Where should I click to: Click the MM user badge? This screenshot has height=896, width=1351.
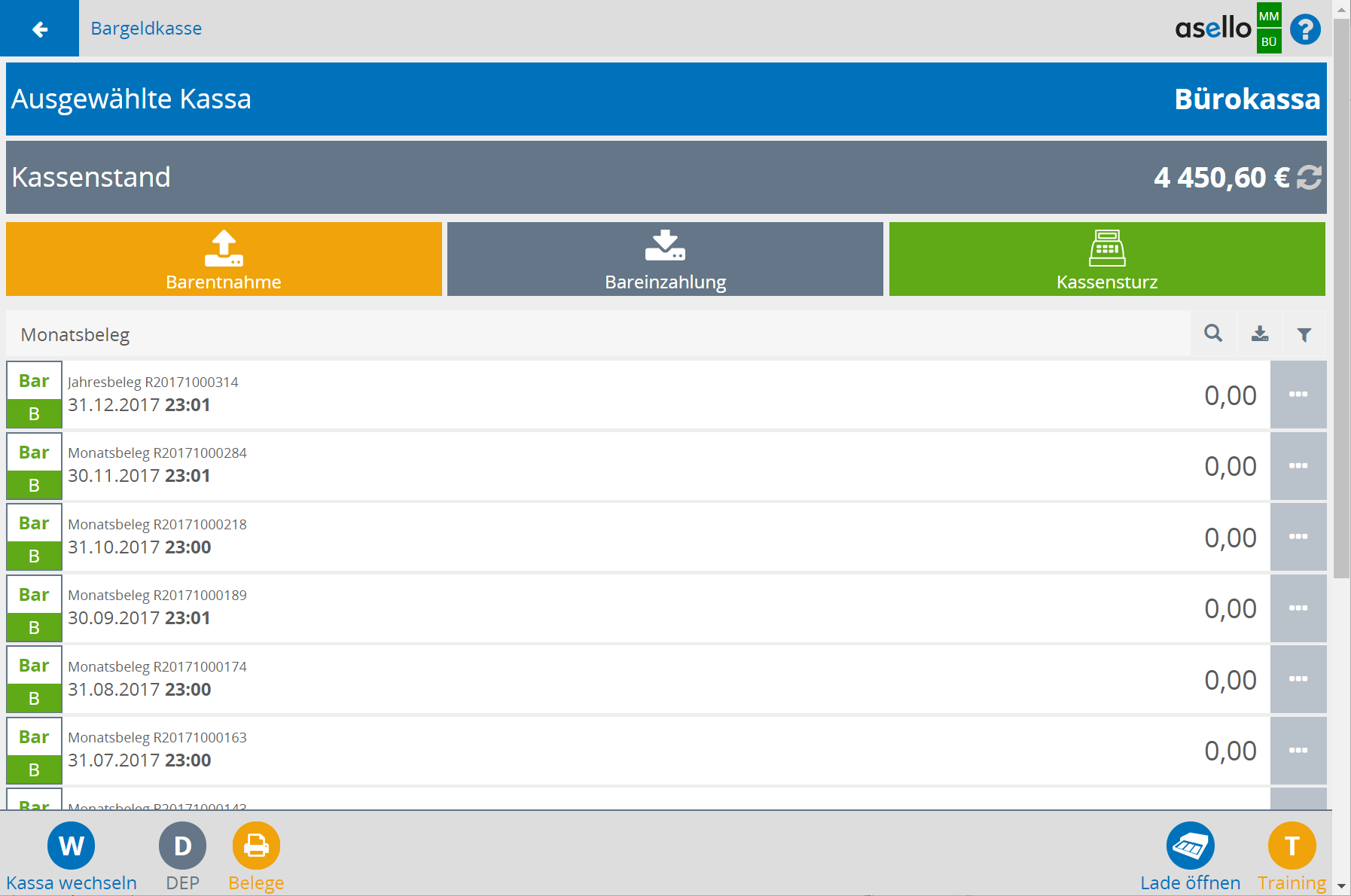[x=1268, y=16]
